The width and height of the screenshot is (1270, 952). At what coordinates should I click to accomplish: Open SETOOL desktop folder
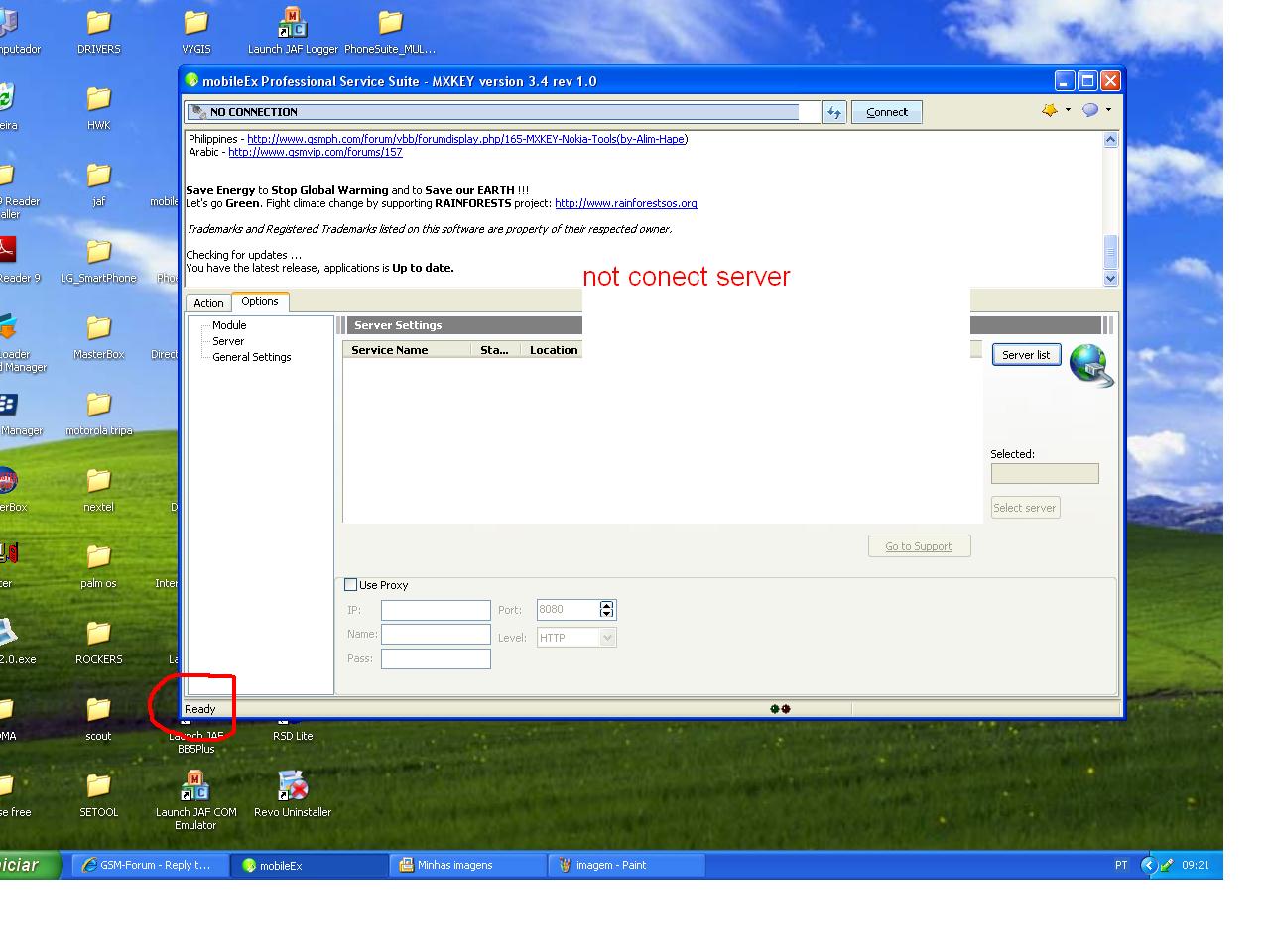(x=98, y=794)
